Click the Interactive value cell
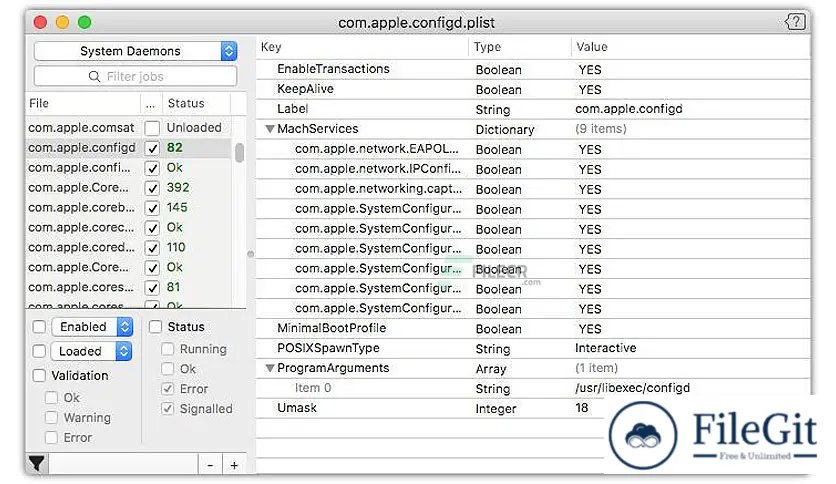Screen dimensions: 836x484 tap(606, 349)
